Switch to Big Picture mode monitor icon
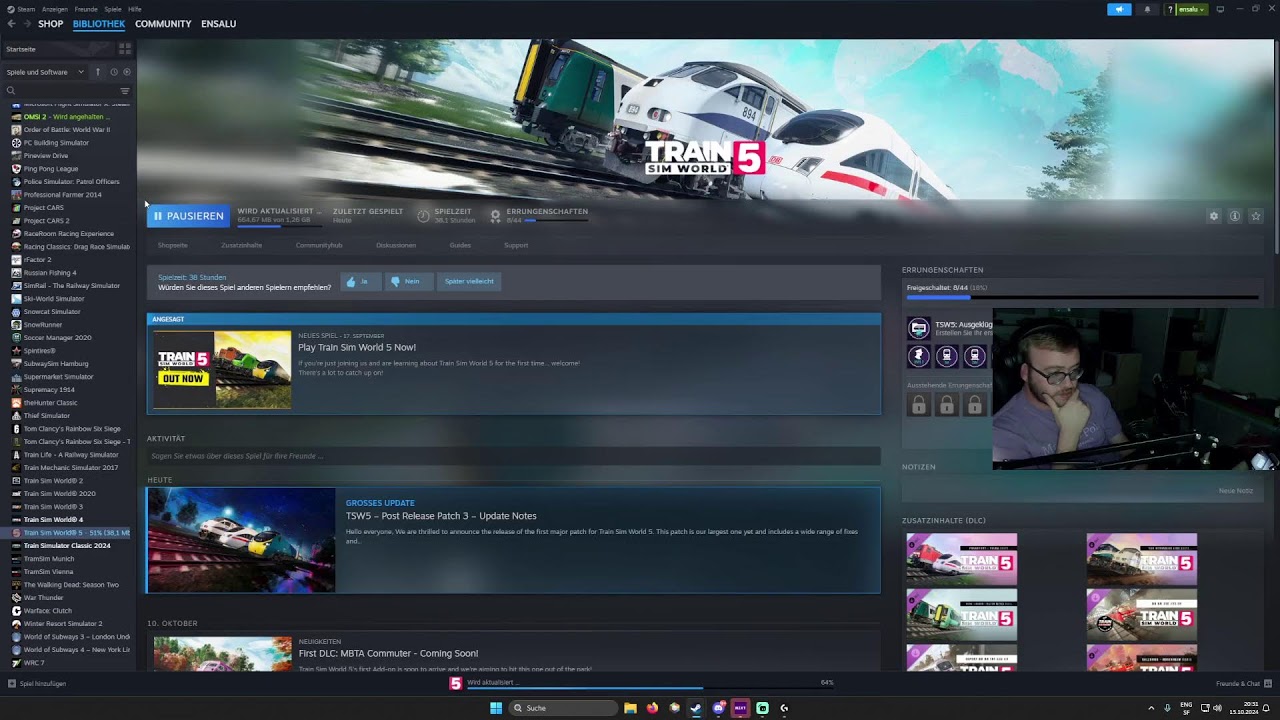Image resolution: width=1280 pixels, height=720 pixels. click(x=1220, y=9)
